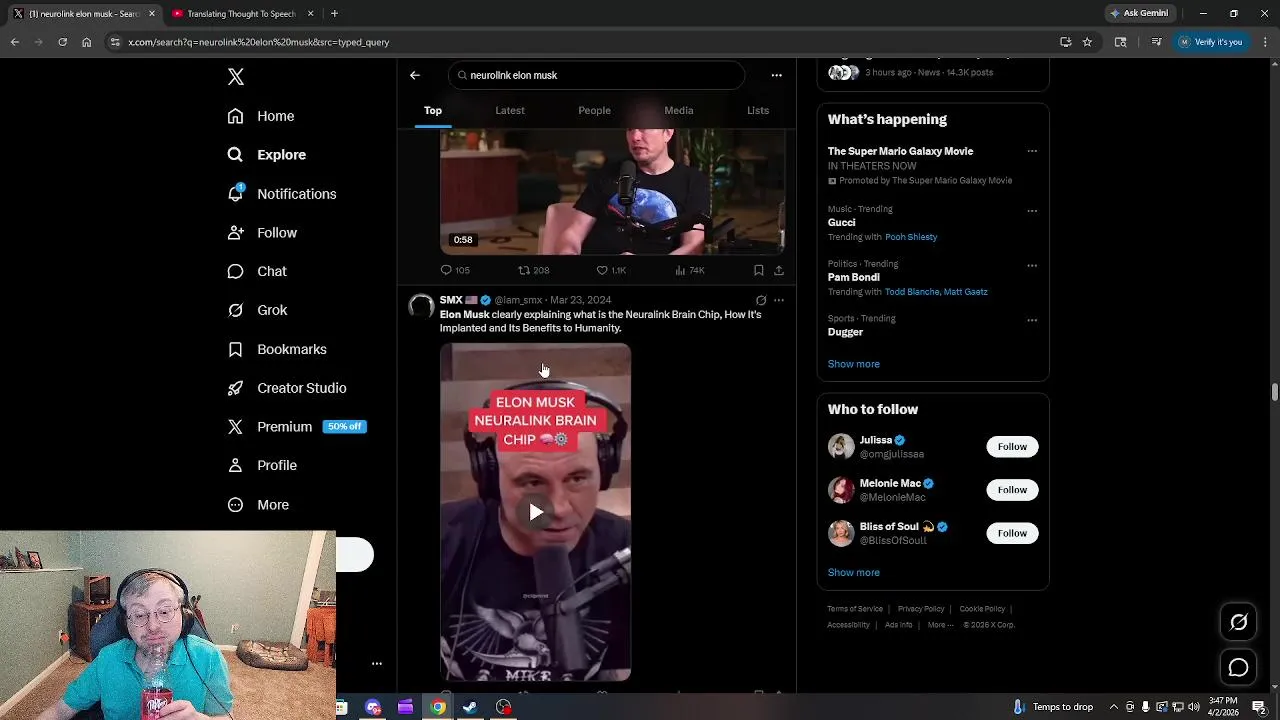Screen dimensions: 1280x720
Task: Open a new browser tab
Action: [x=334, y=14]
